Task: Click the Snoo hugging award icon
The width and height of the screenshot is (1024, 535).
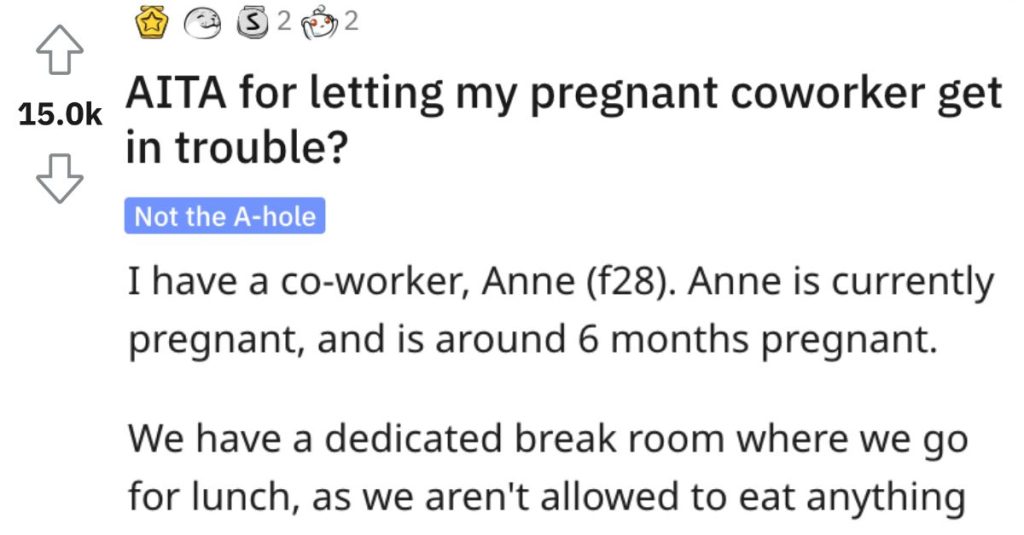Action: point(319,24)
